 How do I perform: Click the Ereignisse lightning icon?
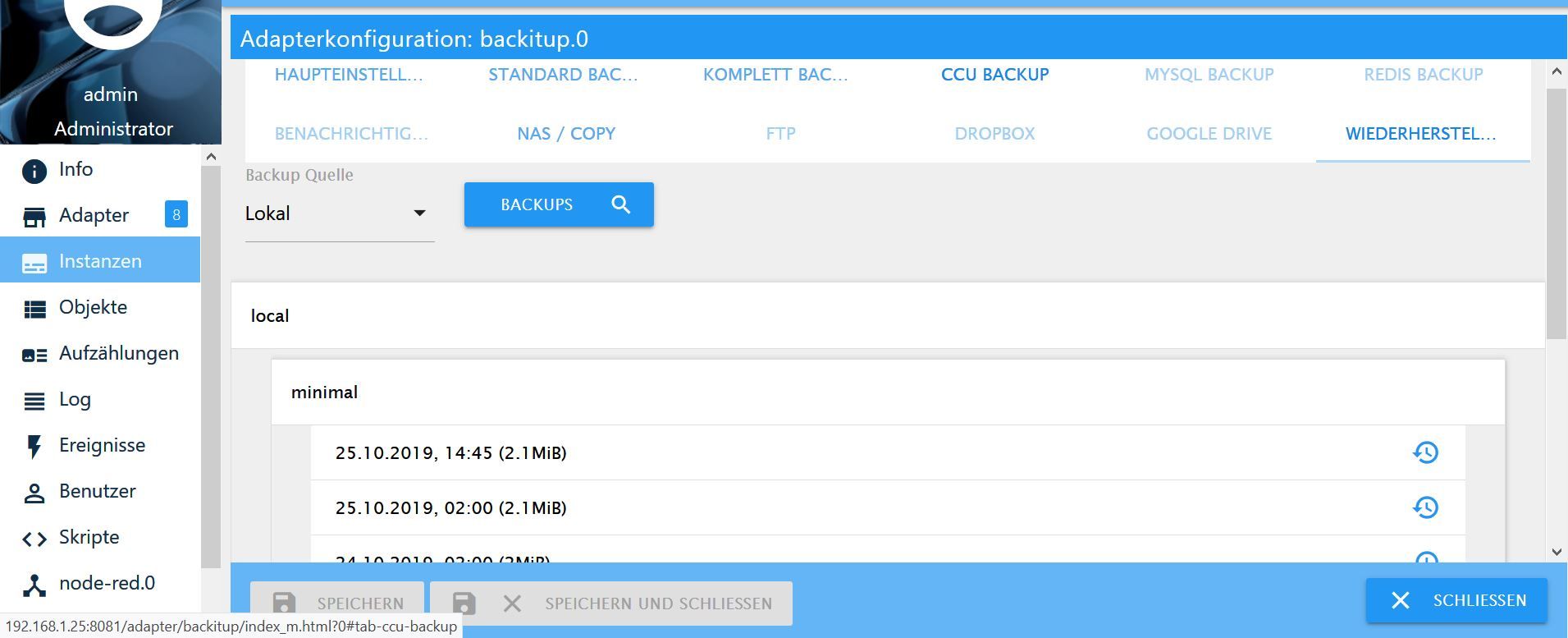[34, 447]
